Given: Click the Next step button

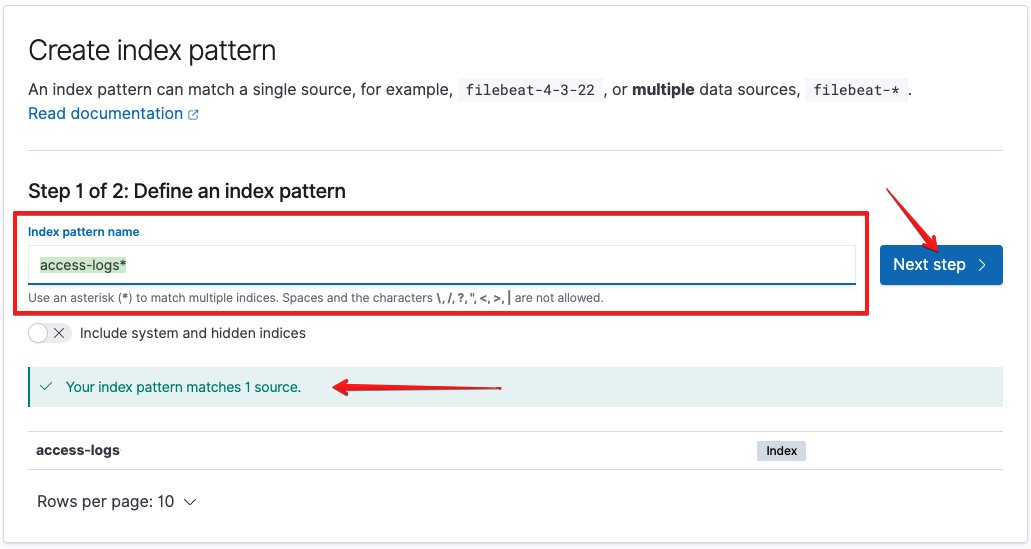Looking at the screenshot, I should [x=941, y=265].
